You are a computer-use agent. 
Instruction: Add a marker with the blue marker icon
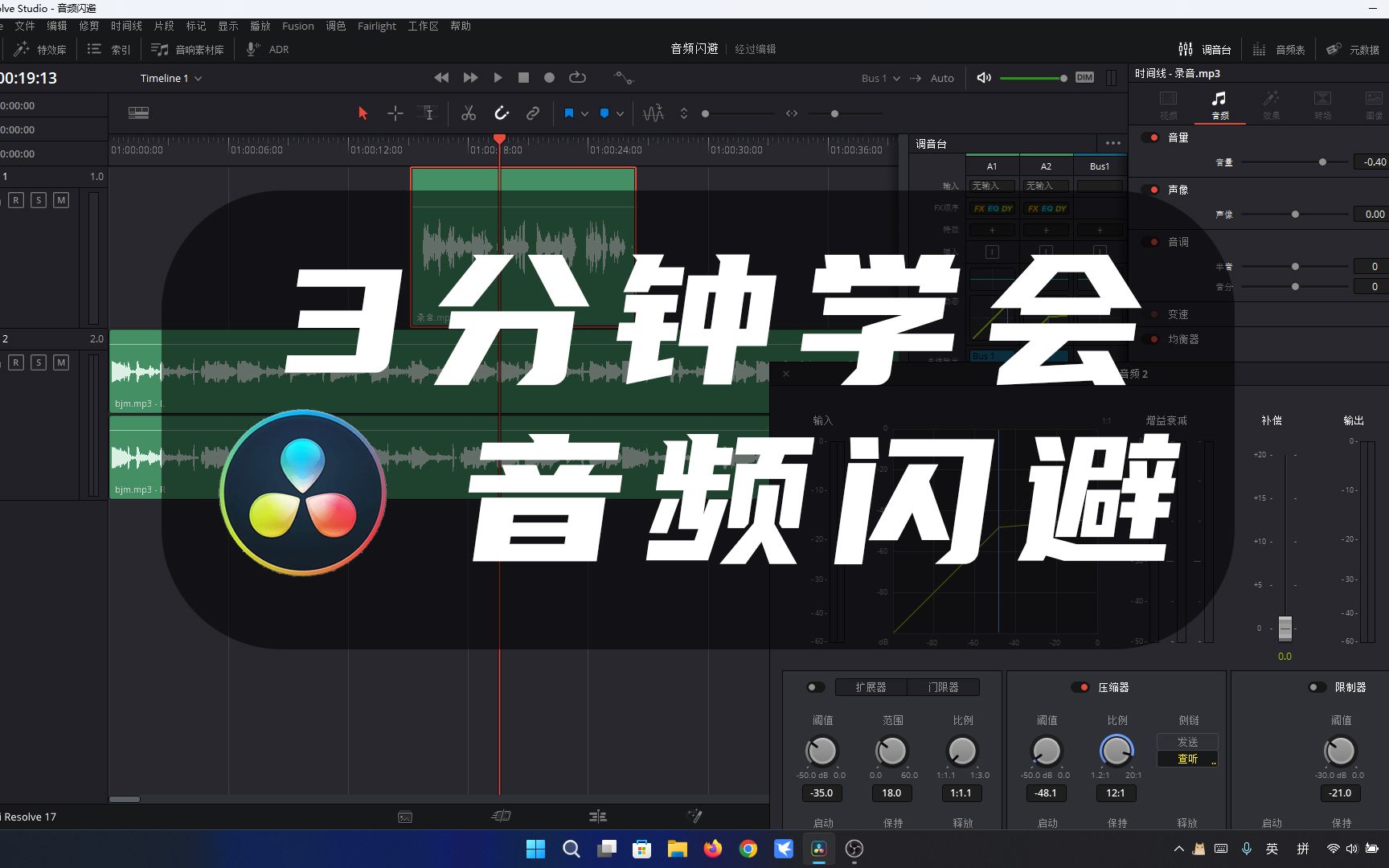(x=604, y=113)
